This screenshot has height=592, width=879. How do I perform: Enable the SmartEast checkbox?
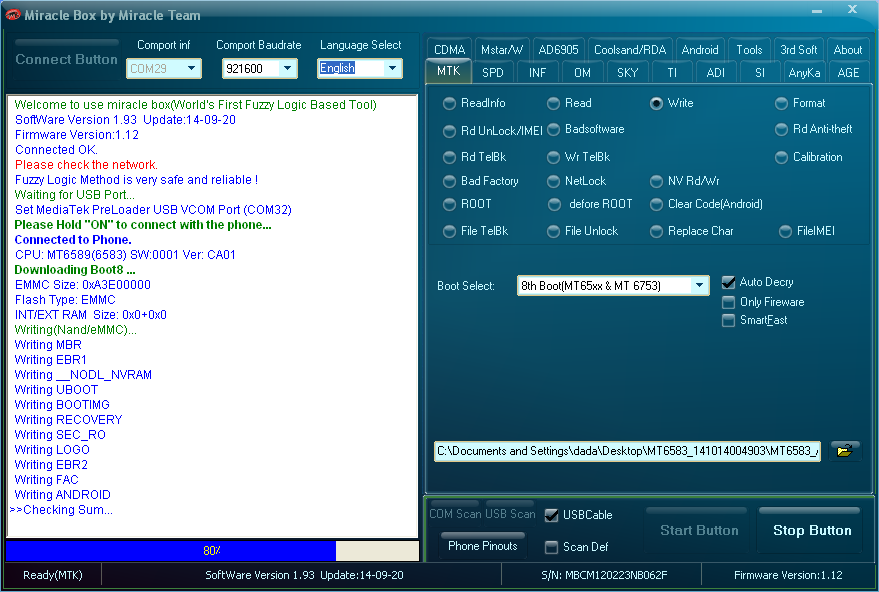tap(728, 320)
